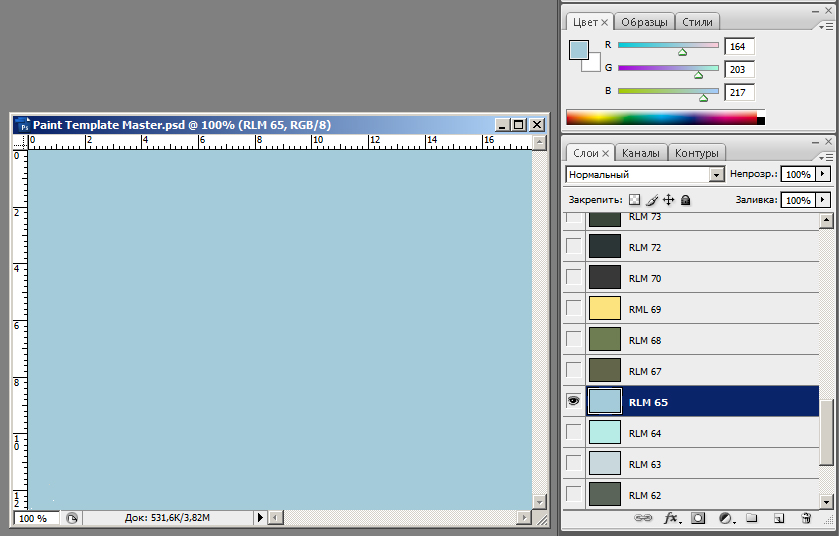This screenshot has width=839, height=536.
Task: Click the zoom 100 % field in status bar
Action: pyautogui.click(x=37, y=518)
